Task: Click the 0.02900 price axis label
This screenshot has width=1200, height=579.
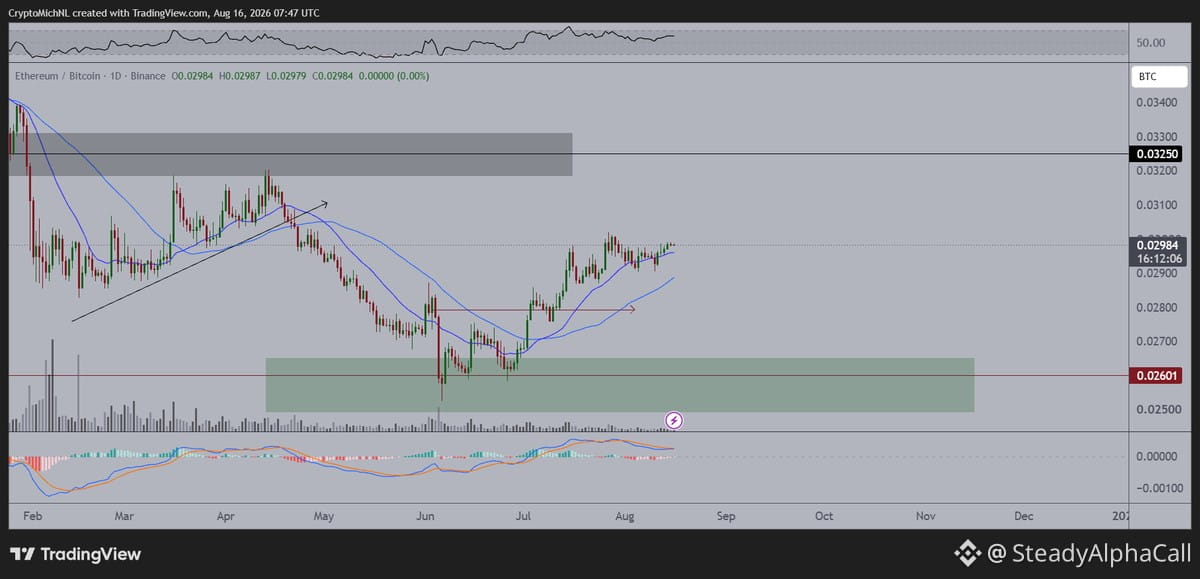Action: click(1156, 273)
